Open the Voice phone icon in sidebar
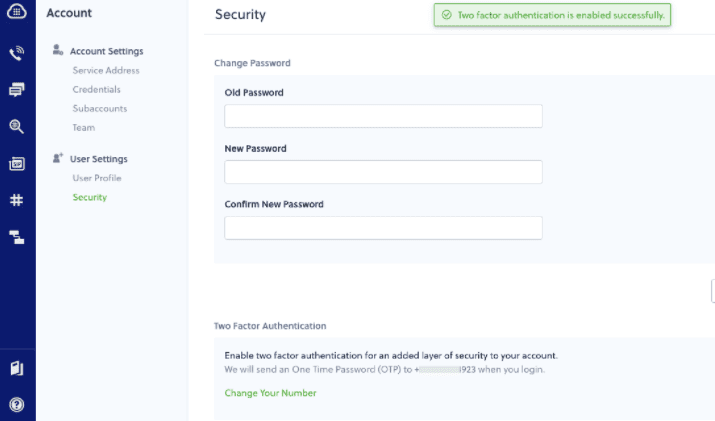This screenshot has width=715, height=421. point(16,53)
